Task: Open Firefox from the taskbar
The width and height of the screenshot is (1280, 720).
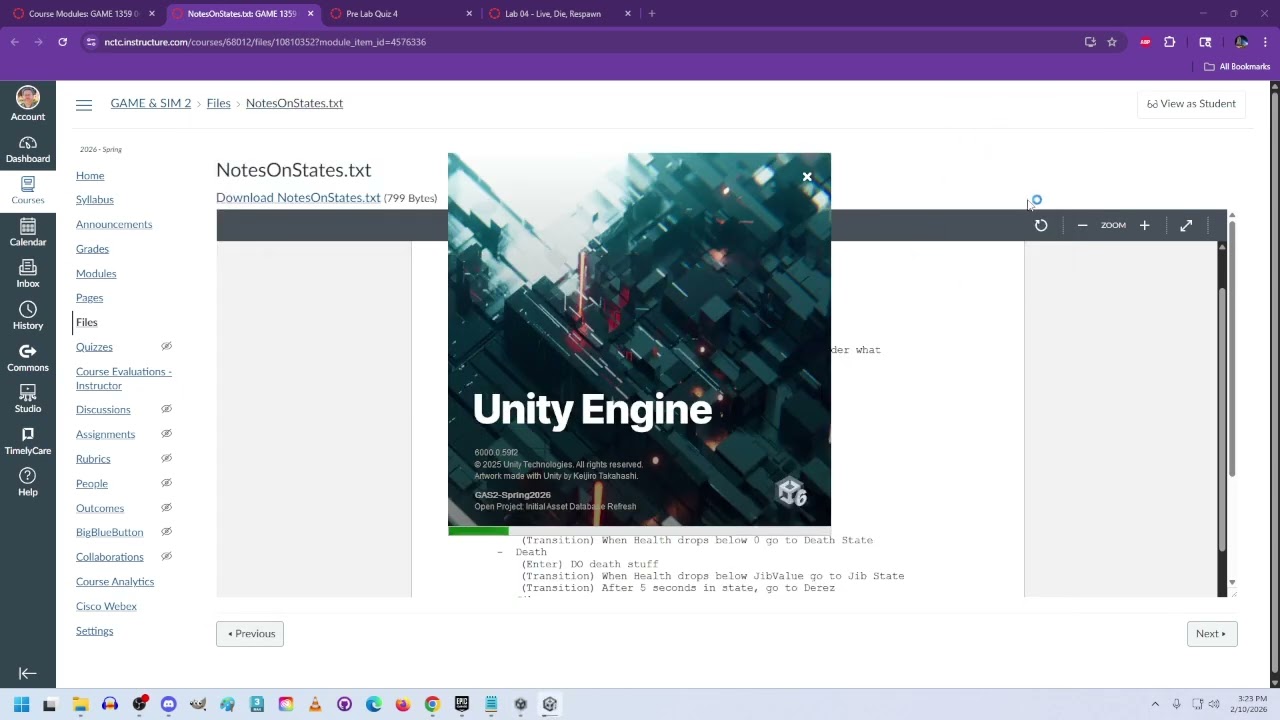Action: [x=403, y=704]
